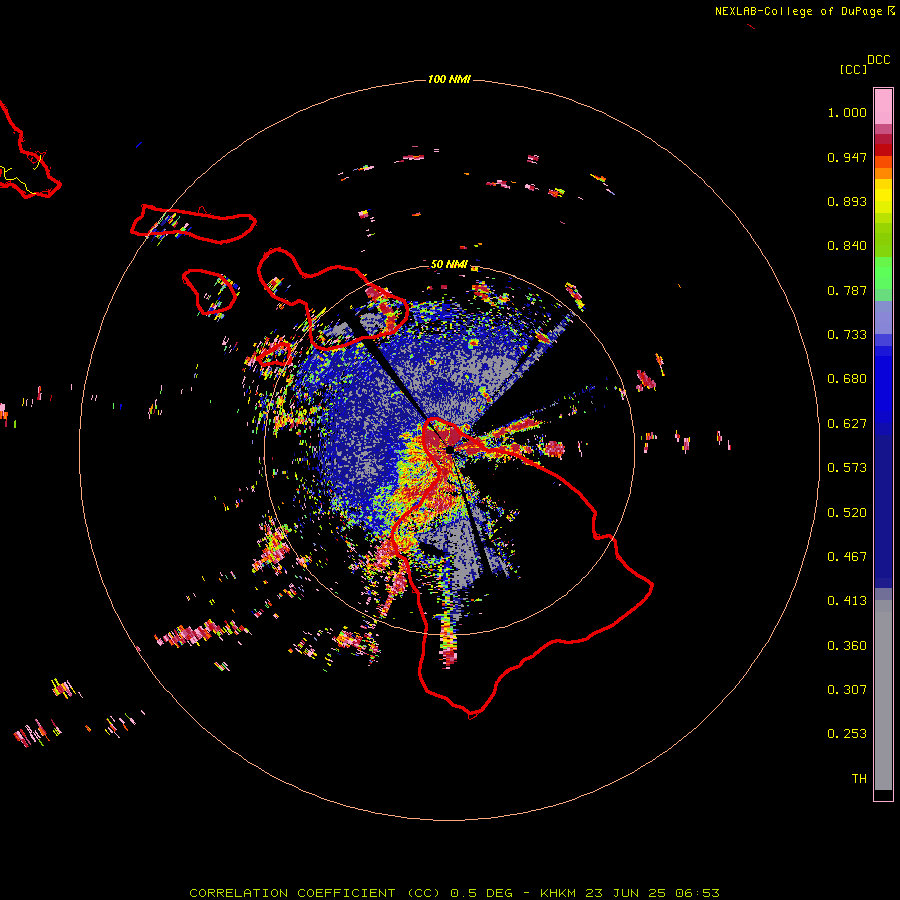Pick the bright green swatch on the color bar
Image resolution: width=900 pixels, height=900 pixels.
pos(883,273)
